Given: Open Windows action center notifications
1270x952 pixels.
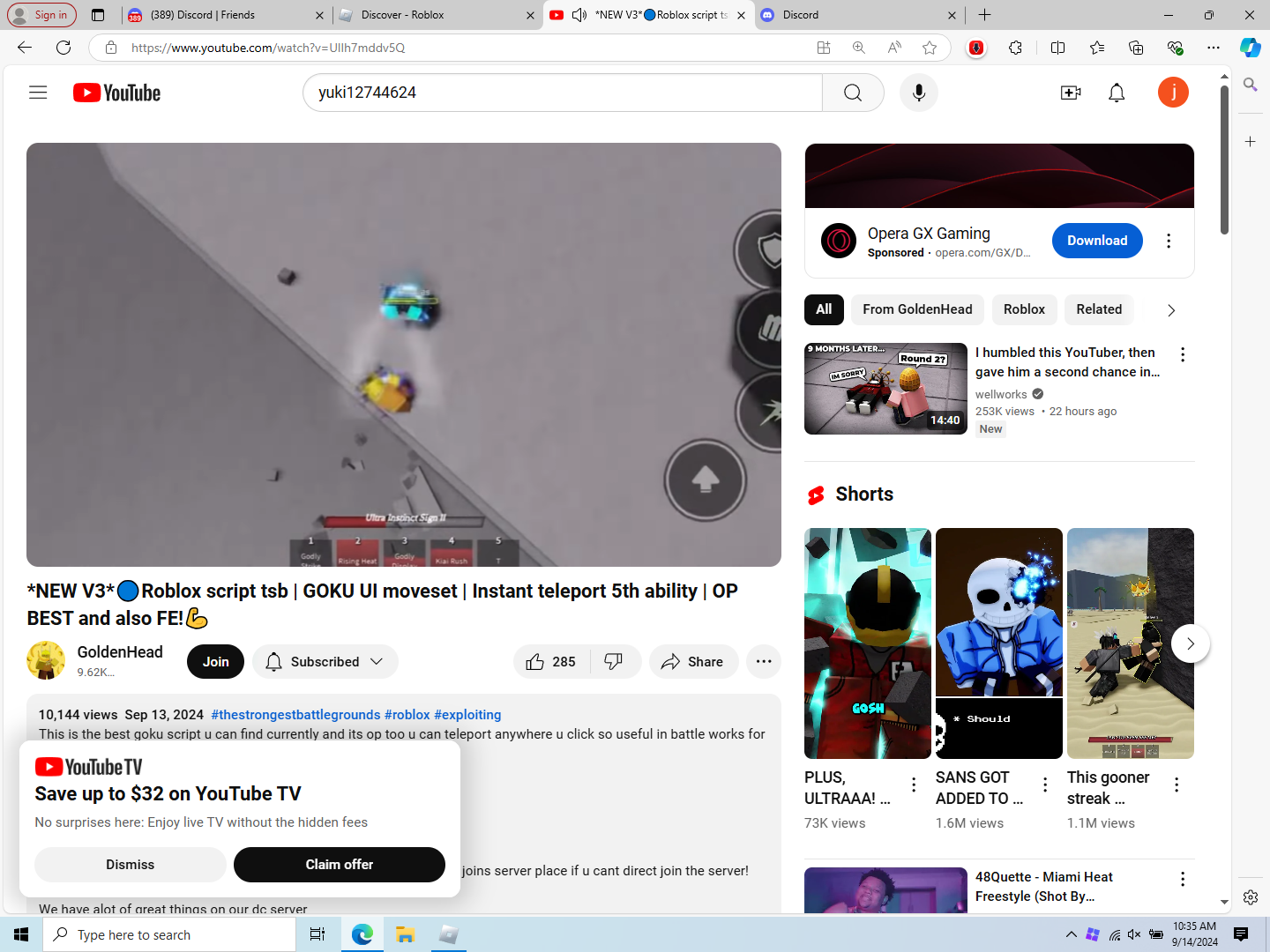Looking at the screenshot, I should pyautogui.click(x=1241, y=934).
